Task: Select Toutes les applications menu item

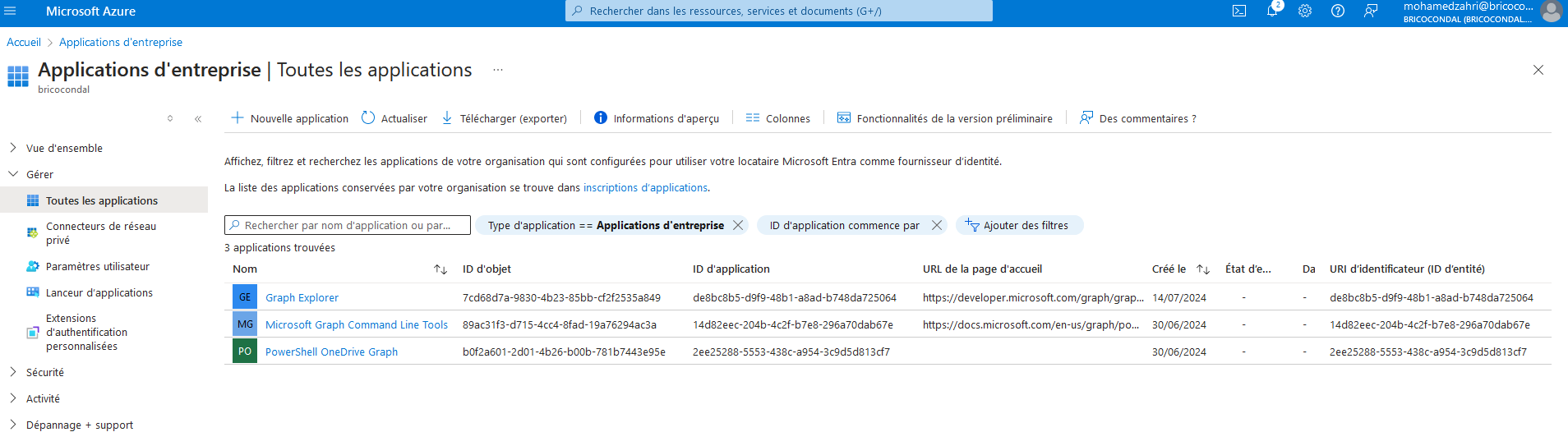Action: 104,200
